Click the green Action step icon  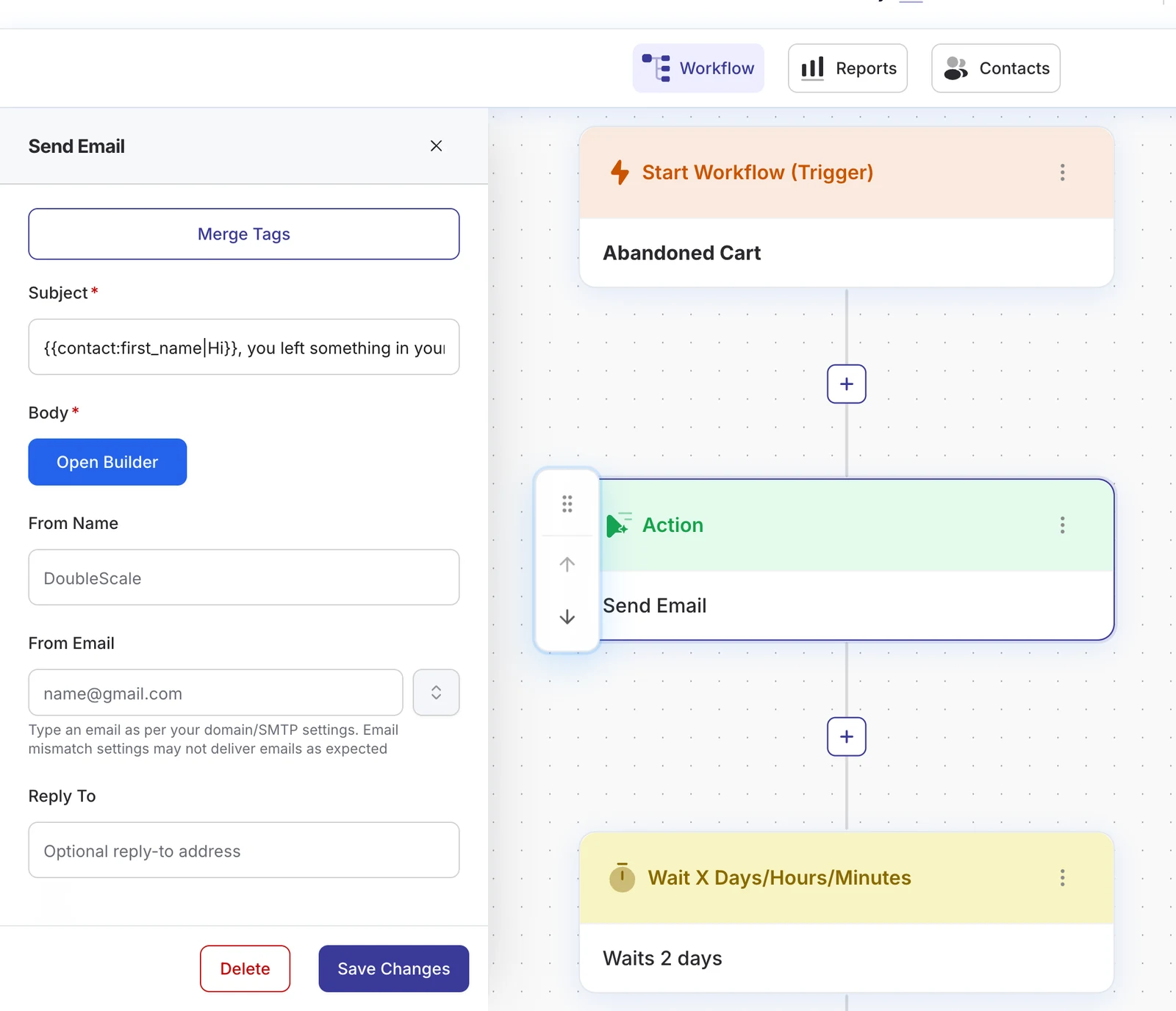[619, 525]
